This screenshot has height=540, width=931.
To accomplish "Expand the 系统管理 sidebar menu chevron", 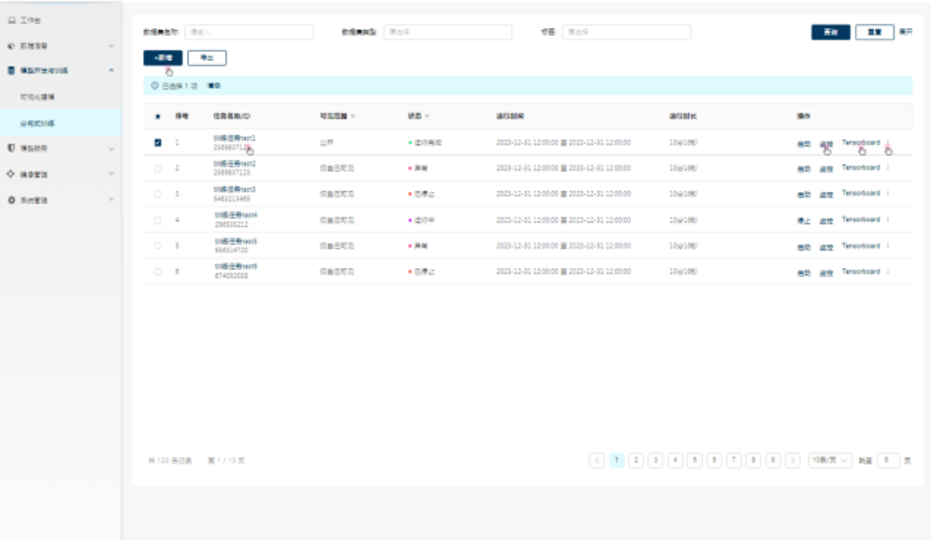I will click(x=111, y=200).
